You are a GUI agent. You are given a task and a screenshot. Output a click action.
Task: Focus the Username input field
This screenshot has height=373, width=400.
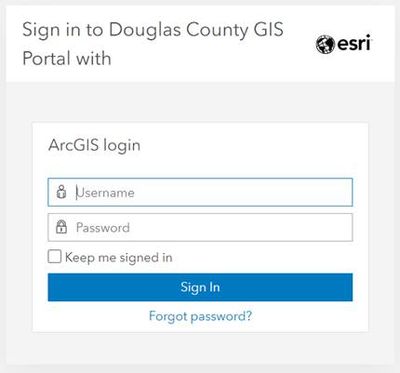pos(200,192)
